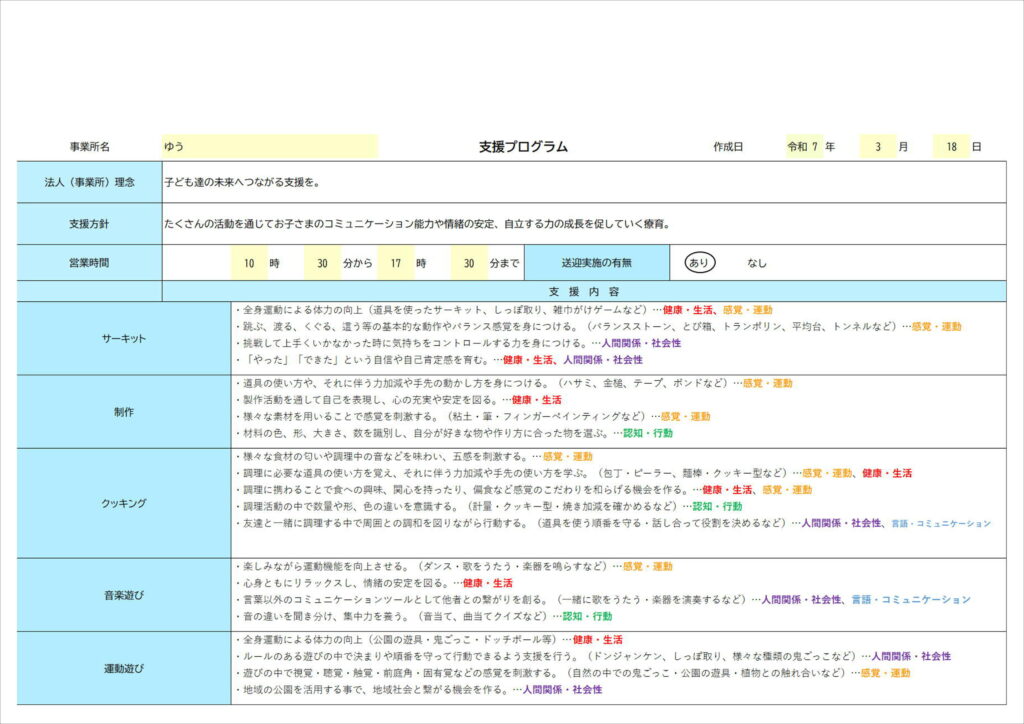This screenshot has width=1024, height=724.
Task: Select the closing minutes field before 分まで
Action: click(469, 263)
